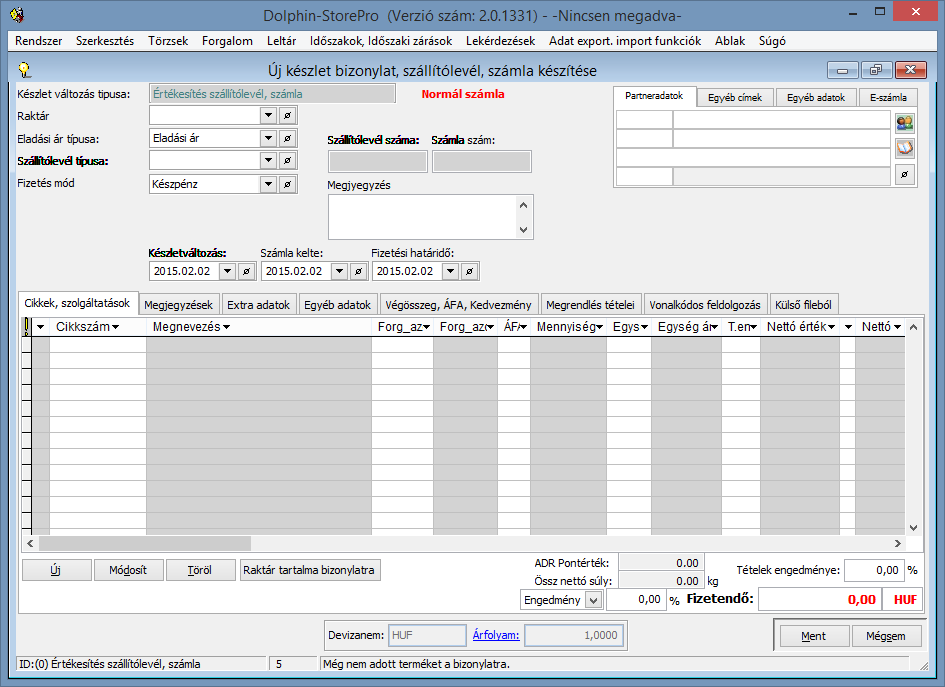Click the partner search people icon
The width and height of the screenshot is (945, 687).
(905, 123)
